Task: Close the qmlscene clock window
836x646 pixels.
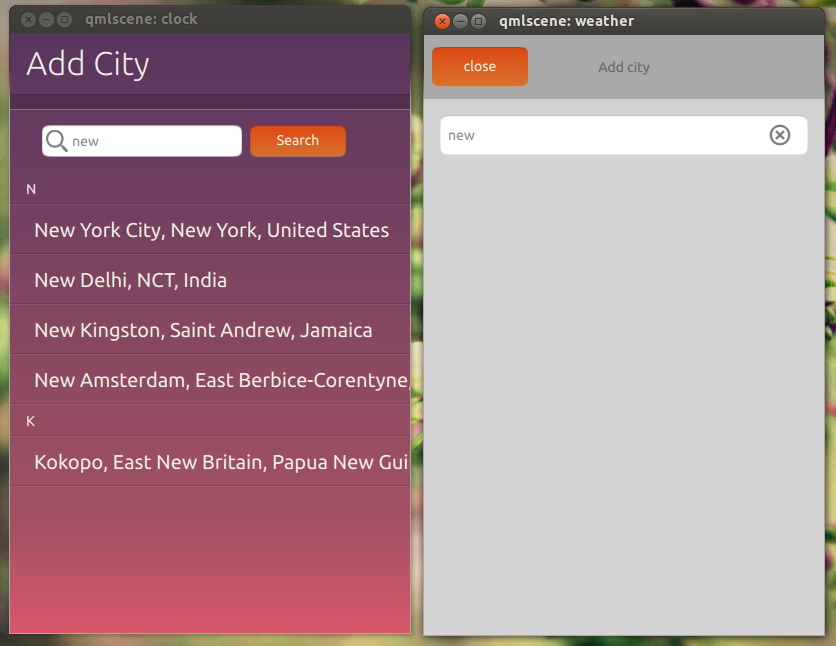Action: [x=28, y=19]
